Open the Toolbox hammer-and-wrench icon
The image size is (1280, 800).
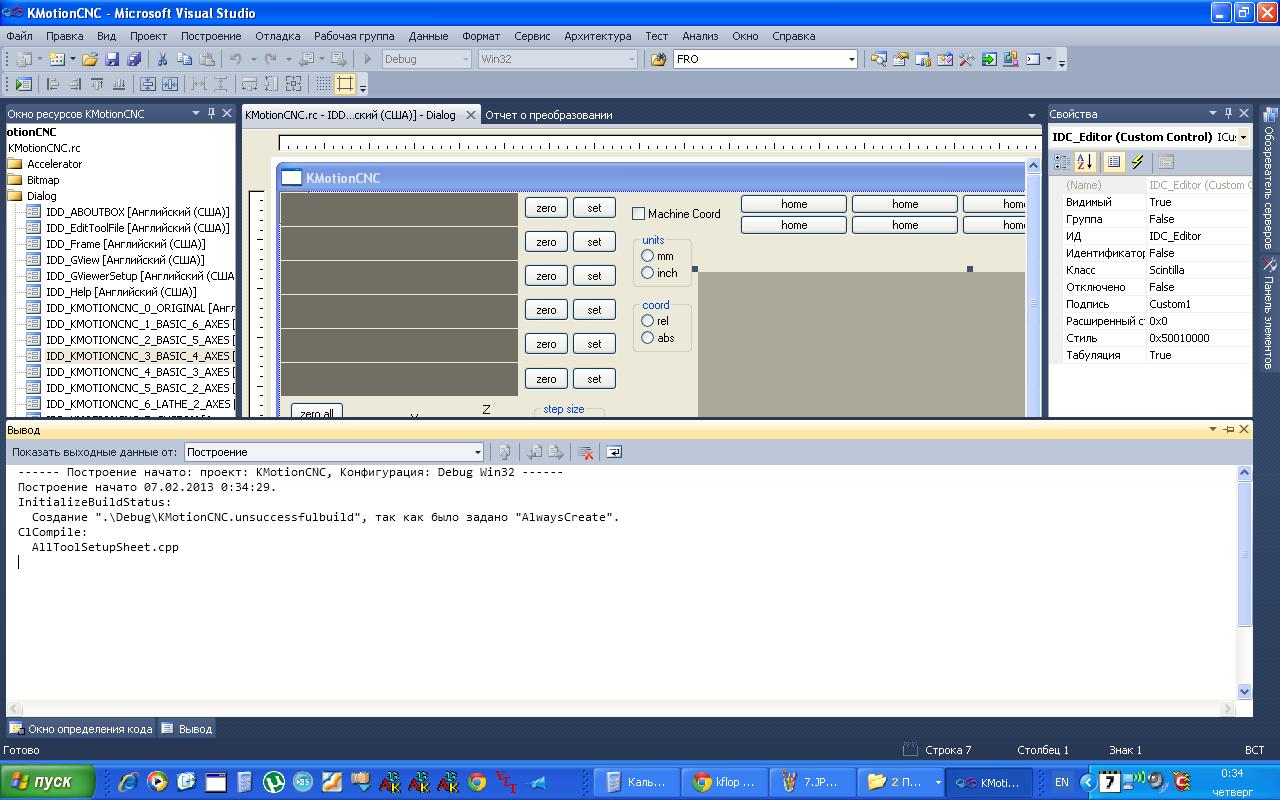pos(966,59)
